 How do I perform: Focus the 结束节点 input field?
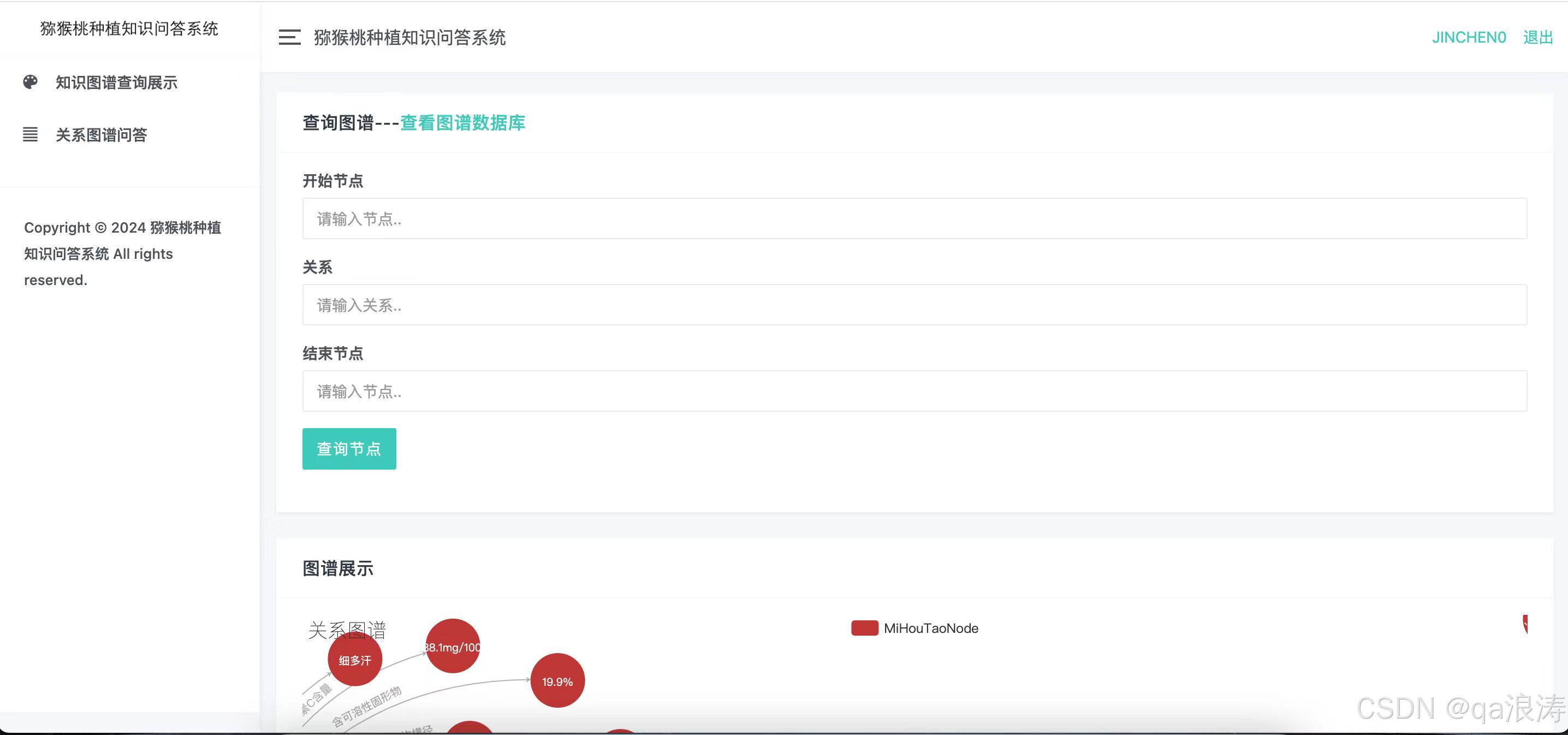tap(914, 391)
